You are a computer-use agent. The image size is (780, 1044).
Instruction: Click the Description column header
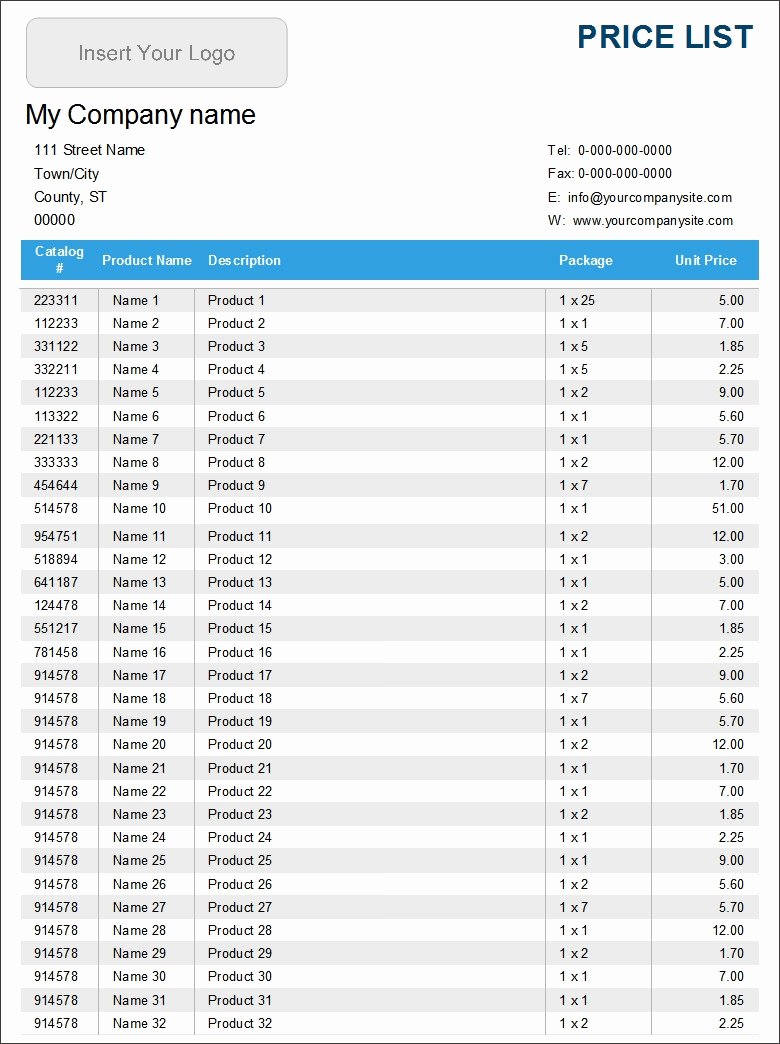(244, 260)
